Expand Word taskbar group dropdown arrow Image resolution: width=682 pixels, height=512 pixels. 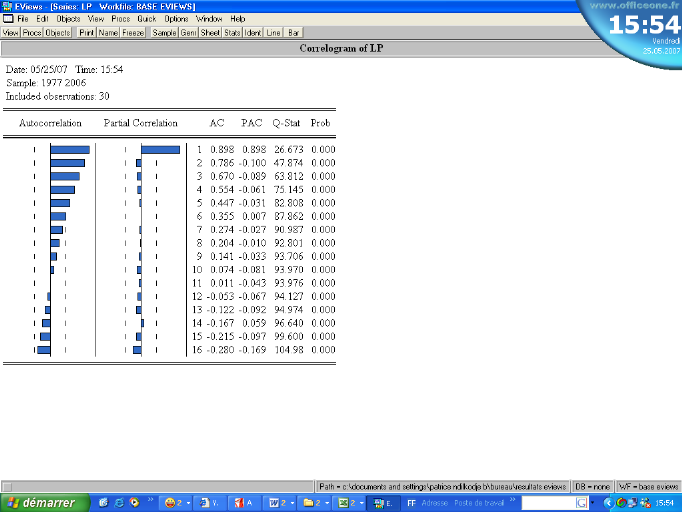pyautogui.click(x=292, y=503)
